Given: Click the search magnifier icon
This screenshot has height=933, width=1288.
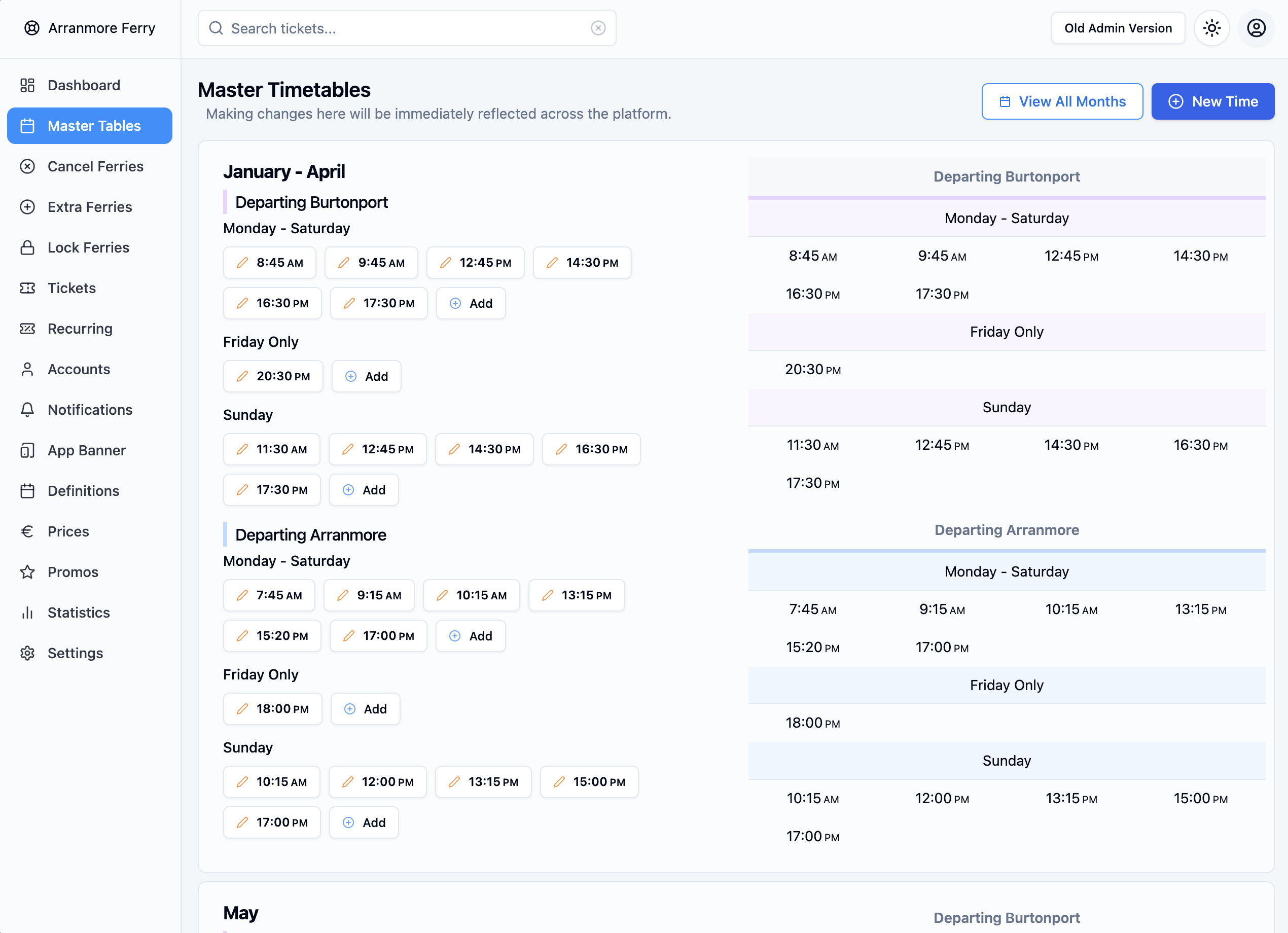Looking at the screenshot, I should pos(216,28).
